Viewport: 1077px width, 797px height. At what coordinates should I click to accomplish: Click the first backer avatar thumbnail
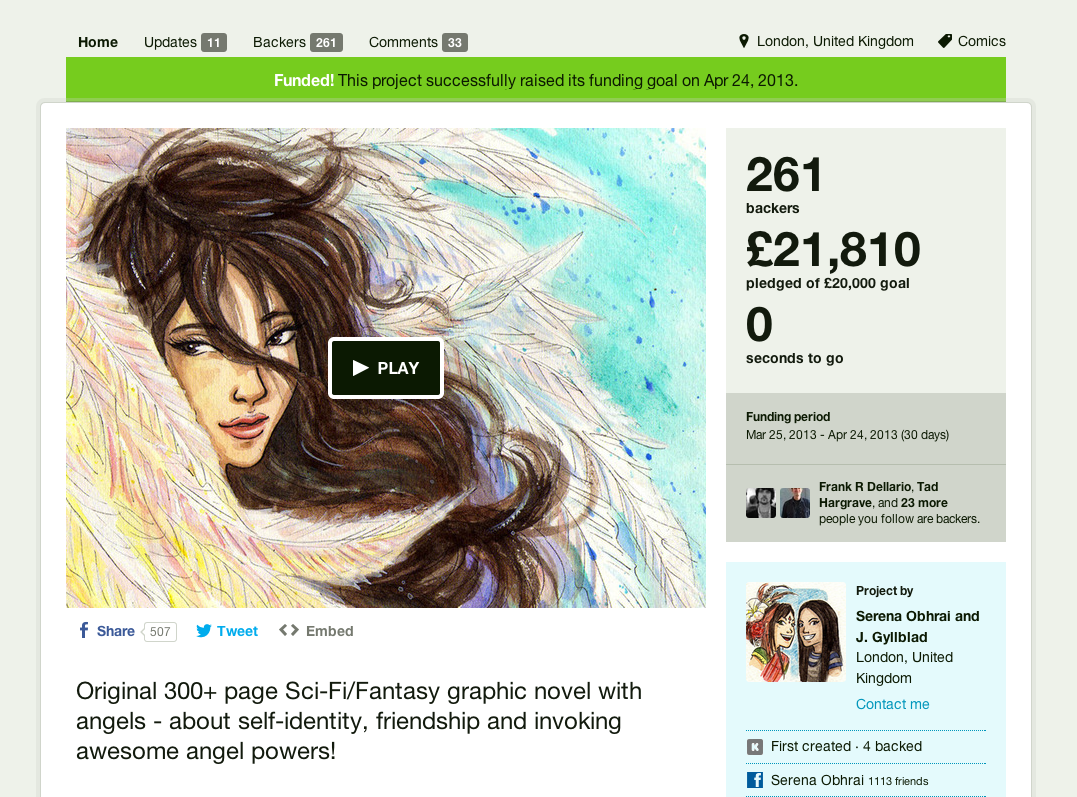(761, 503)
